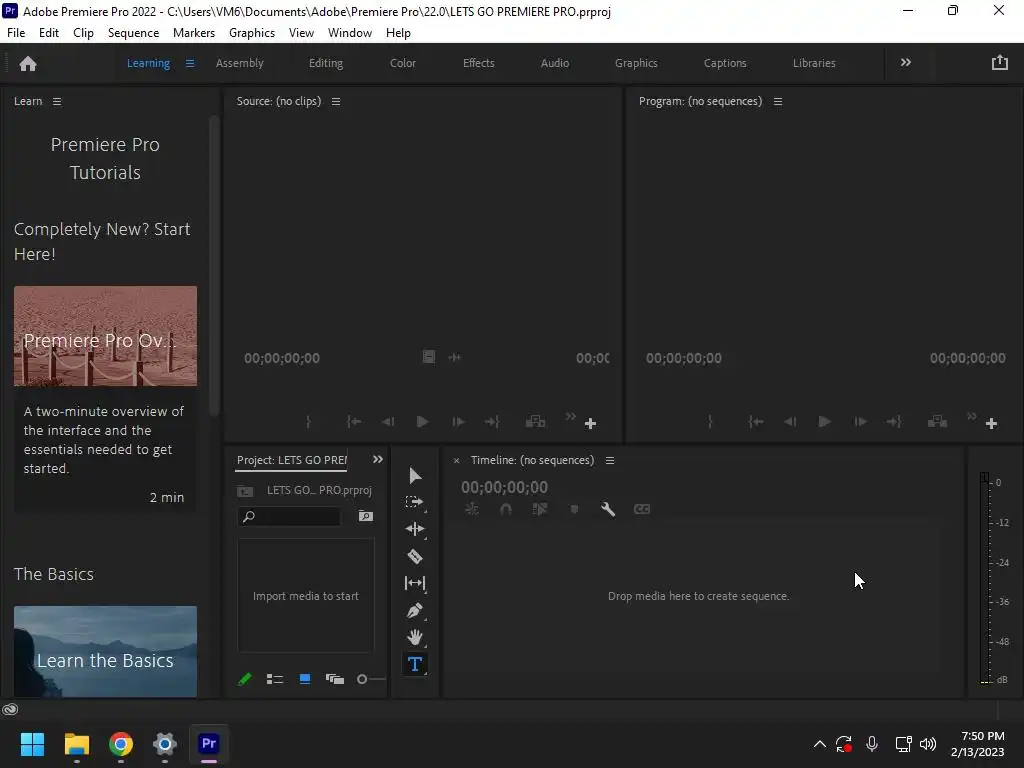Open Creative Cloud status icon
This screenshot has height=768, width=1024.
(x=10, y=709)
